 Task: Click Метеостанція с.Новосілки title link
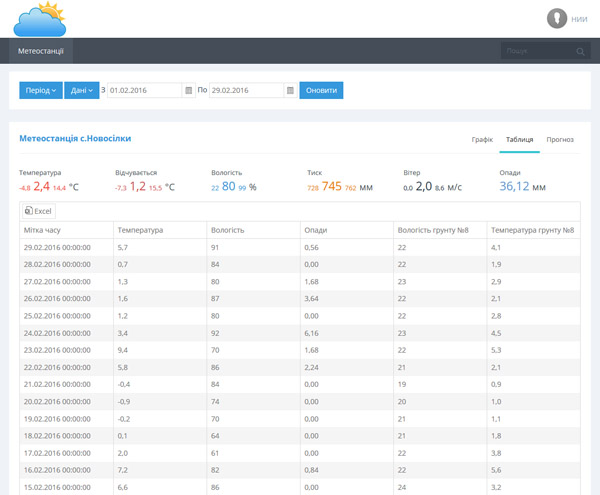(x=75, y=138)
